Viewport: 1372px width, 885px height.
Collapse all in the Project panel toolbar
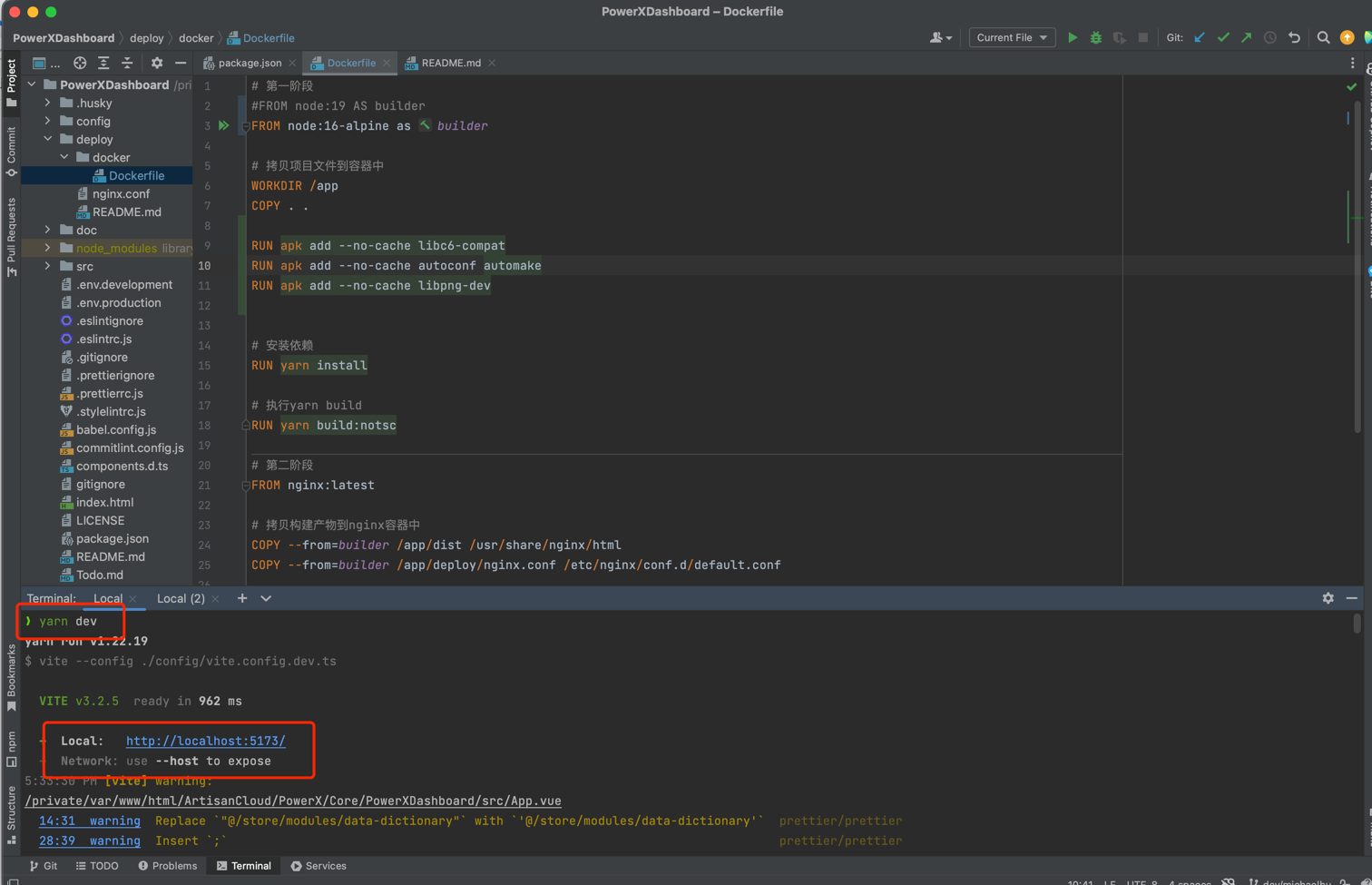click(x=127, y=63)
